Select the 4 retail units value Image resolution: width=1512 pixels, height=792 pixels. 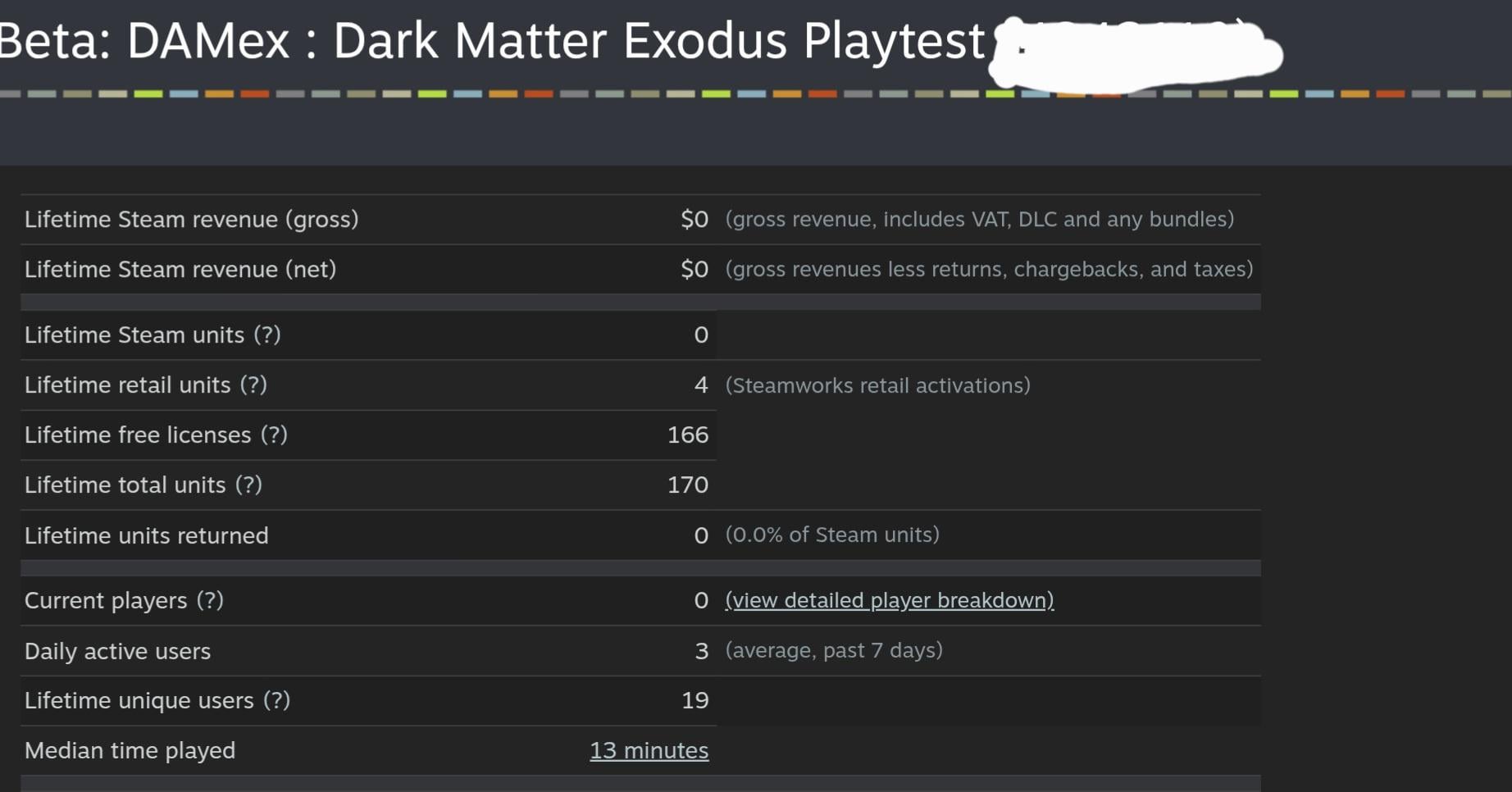point(700,385)
